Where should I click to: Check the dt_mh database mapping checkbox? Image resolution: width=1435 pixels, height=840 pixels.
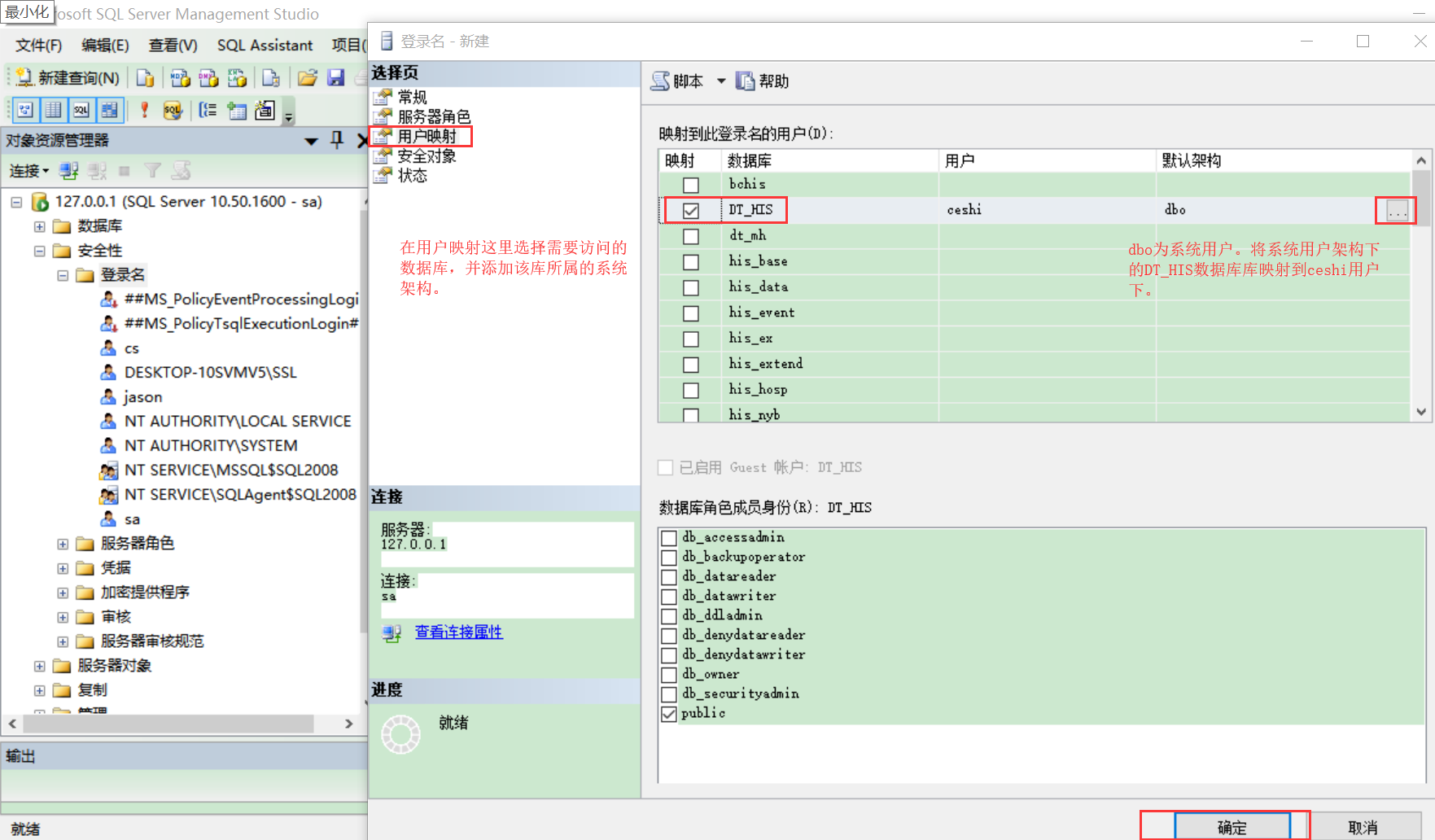pos(691,236)
